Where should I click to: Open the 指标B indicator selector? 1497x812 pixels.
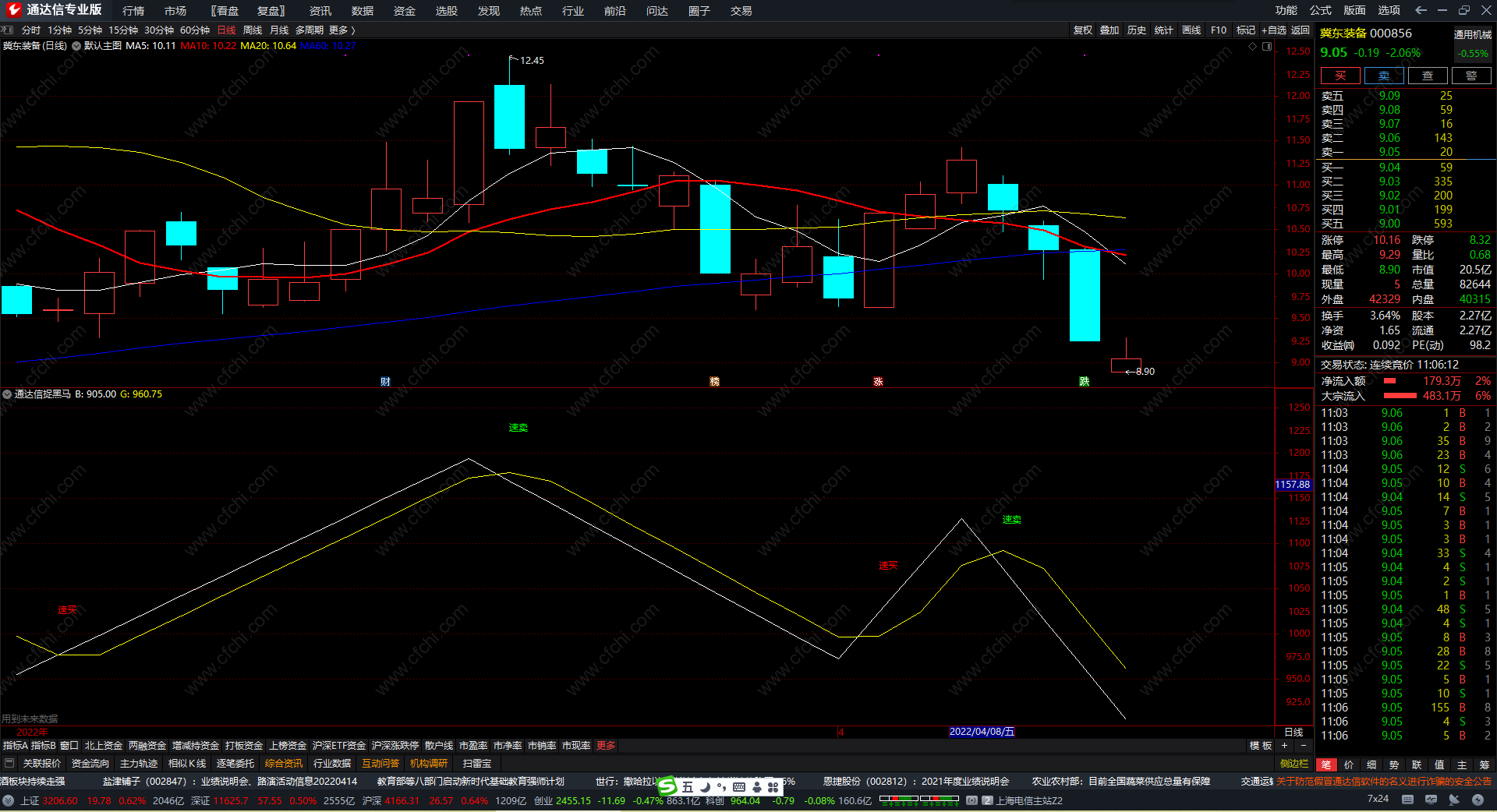point(44,746)
